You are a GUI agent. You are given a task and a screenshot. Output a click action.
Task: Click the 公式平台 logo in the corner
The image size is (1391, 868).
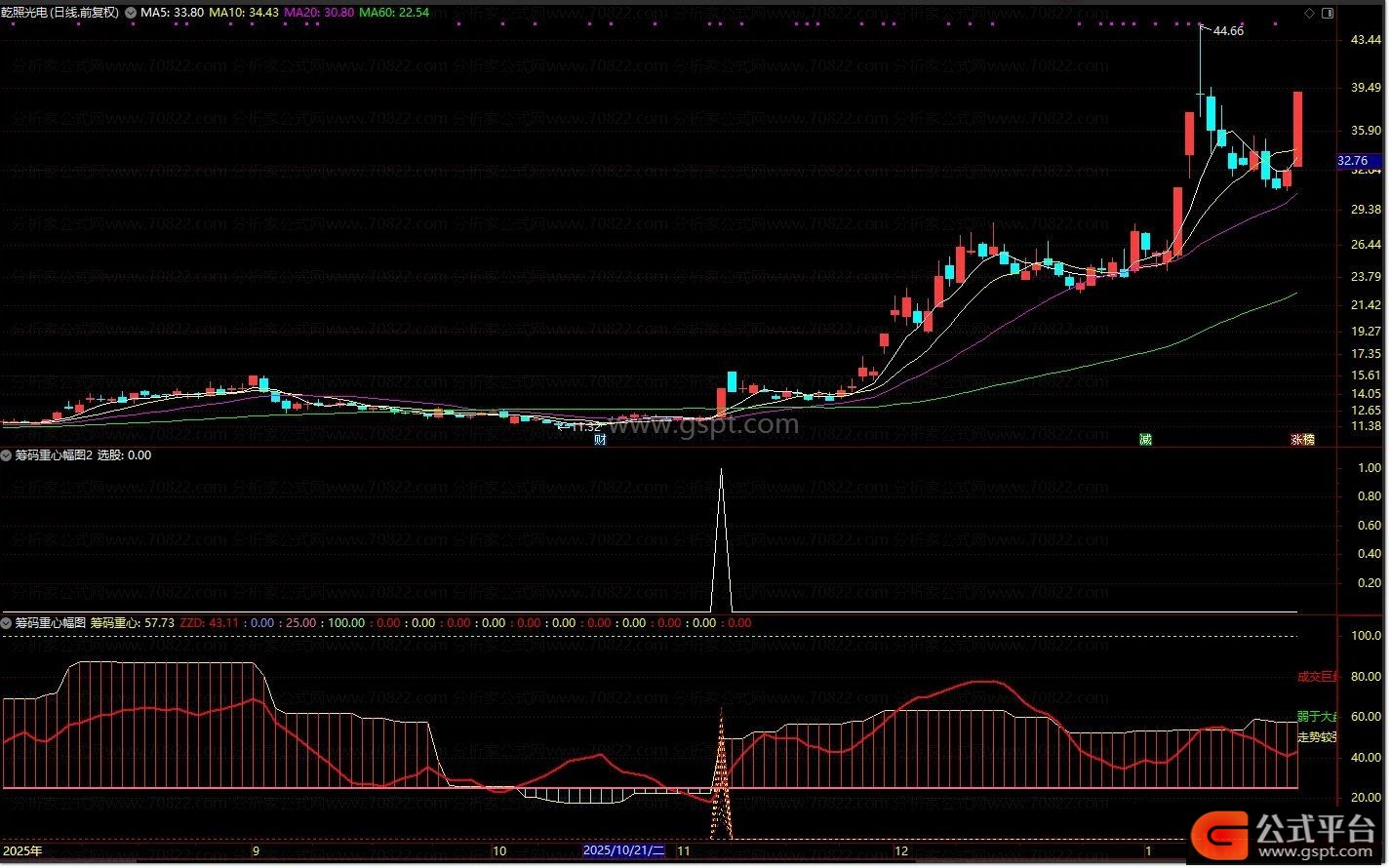pos(1288,834)
